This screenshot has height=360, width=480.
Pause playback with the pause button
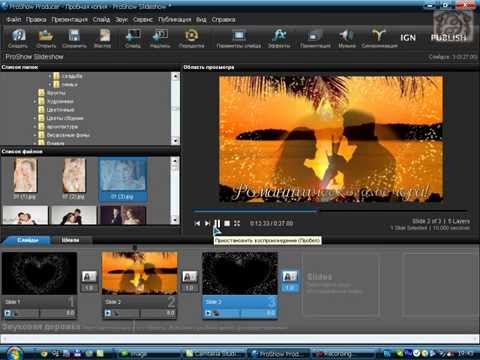click(217, 223)
